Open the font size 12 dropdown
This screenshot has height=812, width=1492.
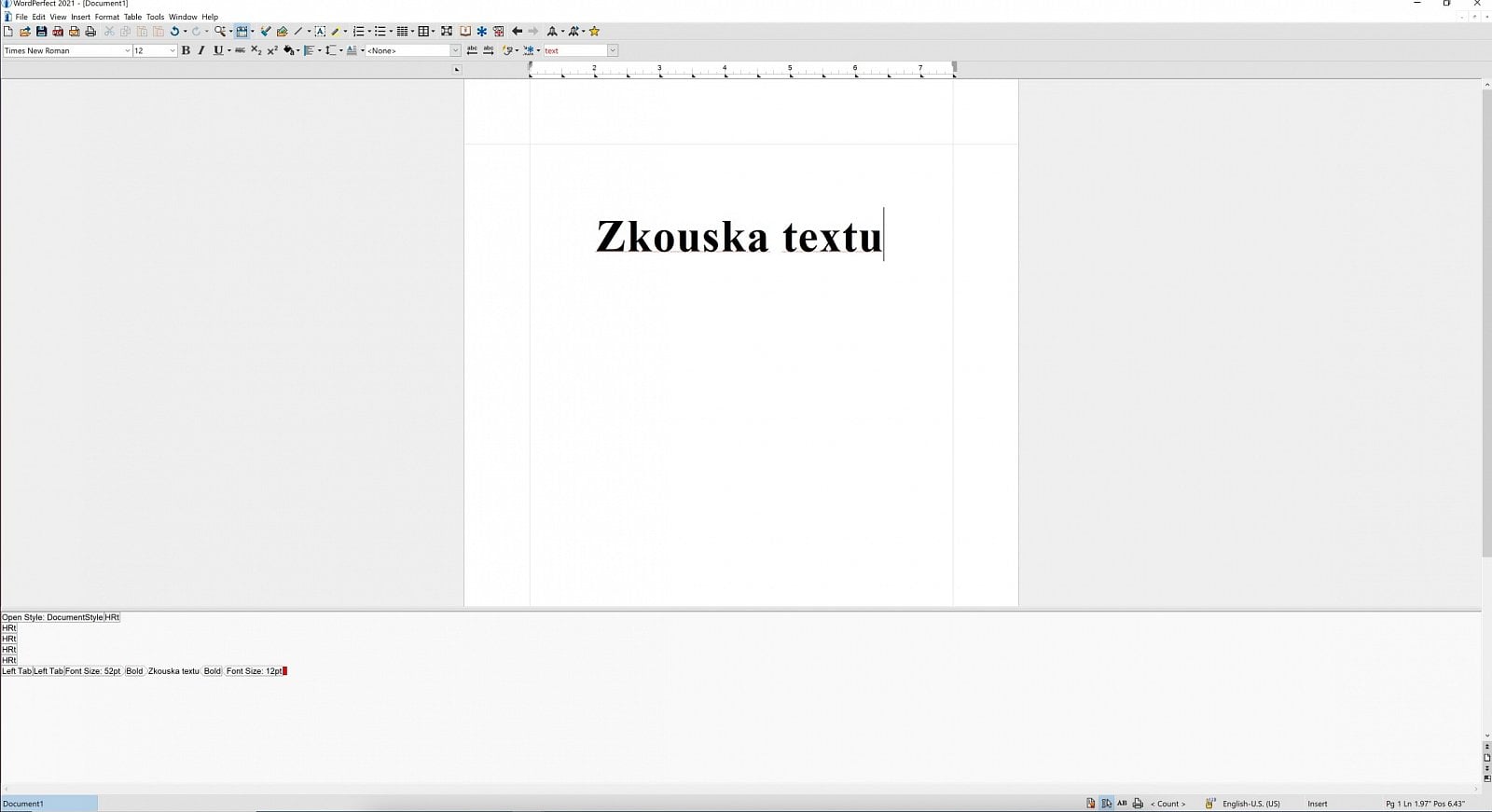click(173, 50)
